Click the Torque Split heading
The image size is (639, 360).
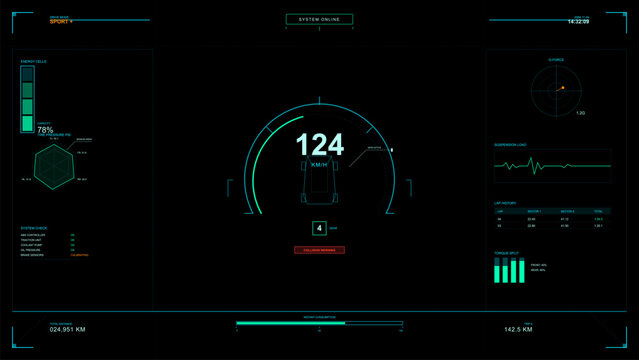coord(506,253)
